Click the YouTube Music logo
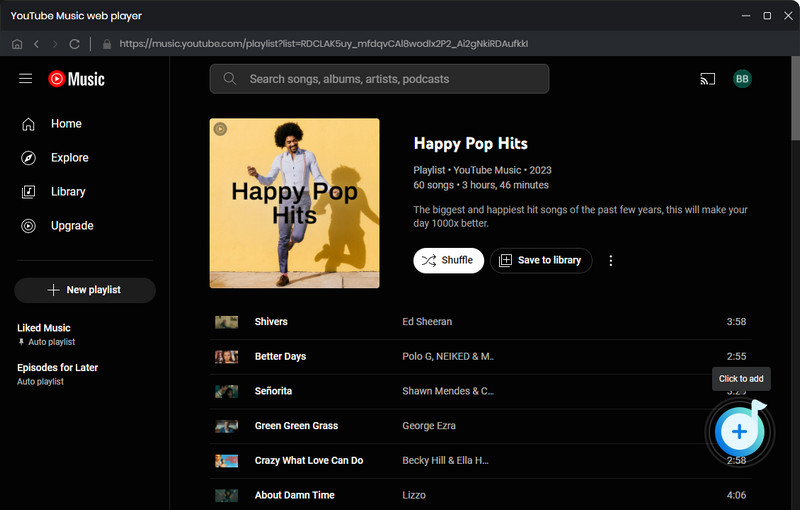The height and width of the screenshot is (510, 800). [76, 79]
